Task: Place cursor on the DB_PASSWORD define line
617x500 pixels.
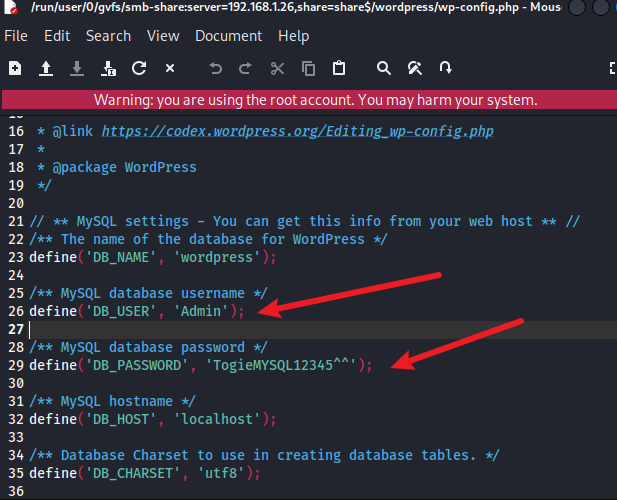Action: (x=201, y=365)
